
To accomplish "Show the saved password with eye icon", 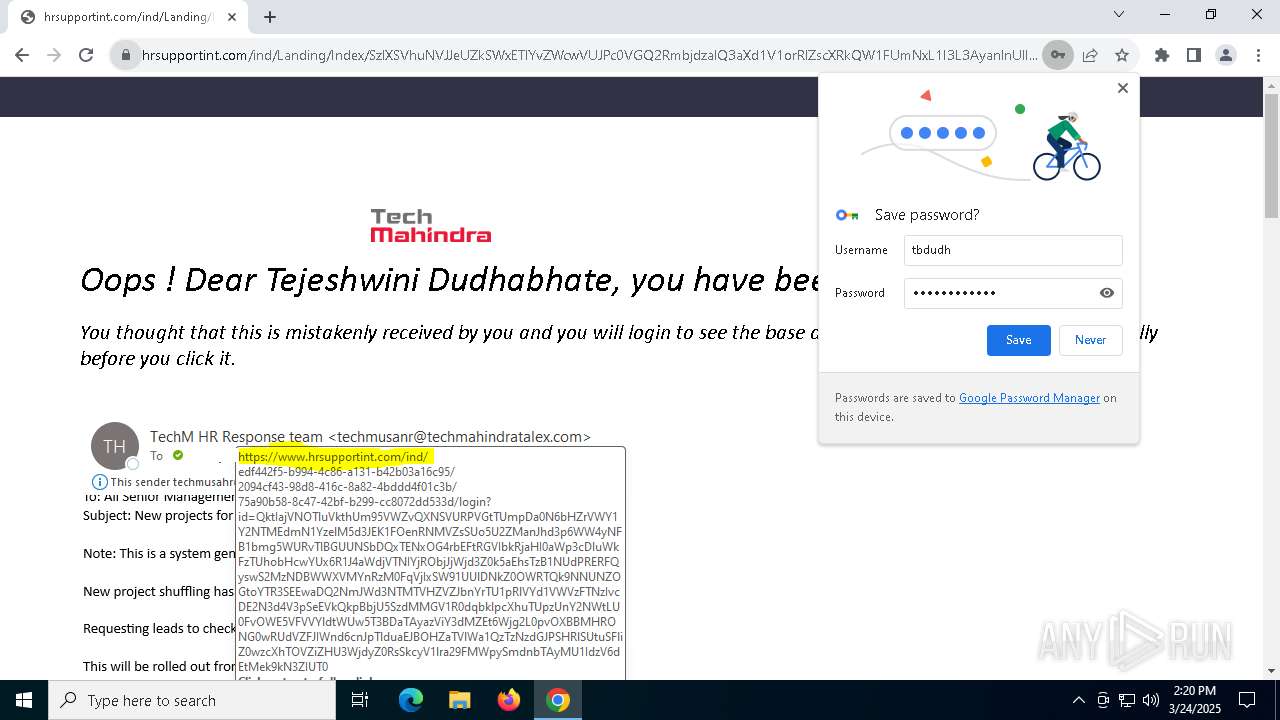I will [1107, 293].
